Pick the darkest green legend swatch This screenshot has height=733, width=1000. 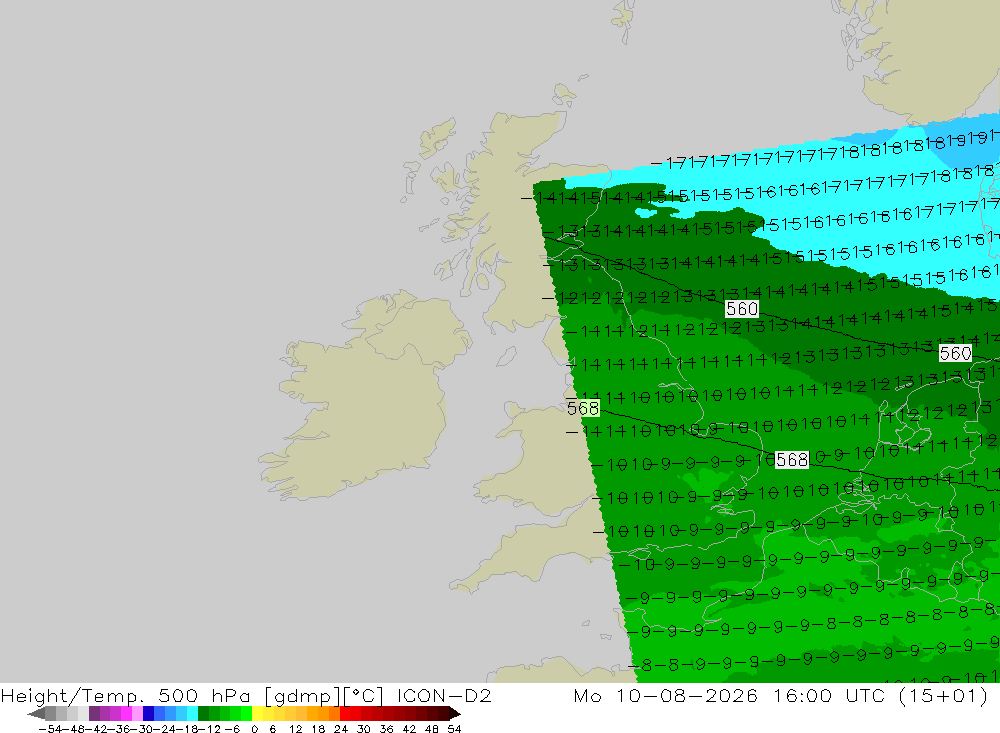pos(203,714)
